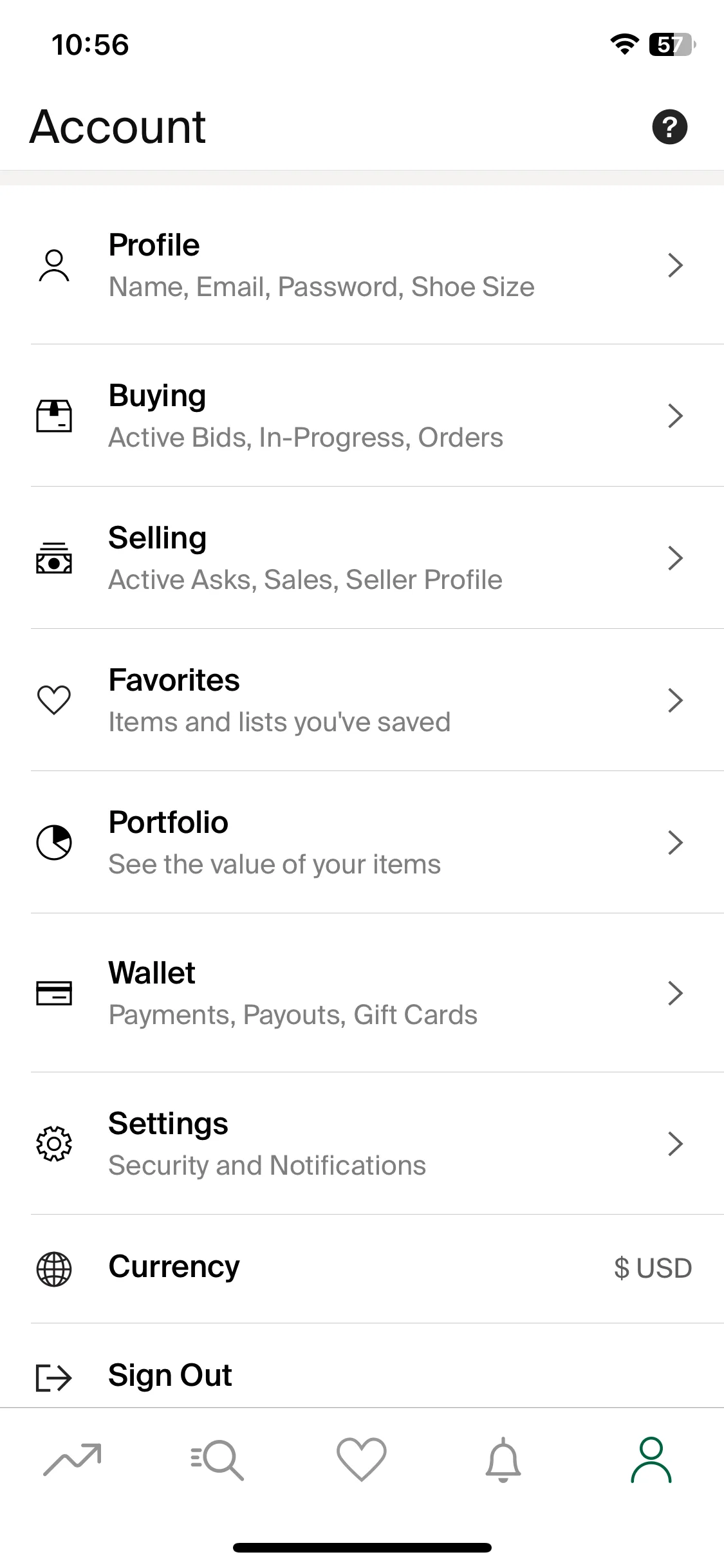The image size is (724, 1568).
Task: Tap the Wallet credit card icon
Action: coord(54,993)
